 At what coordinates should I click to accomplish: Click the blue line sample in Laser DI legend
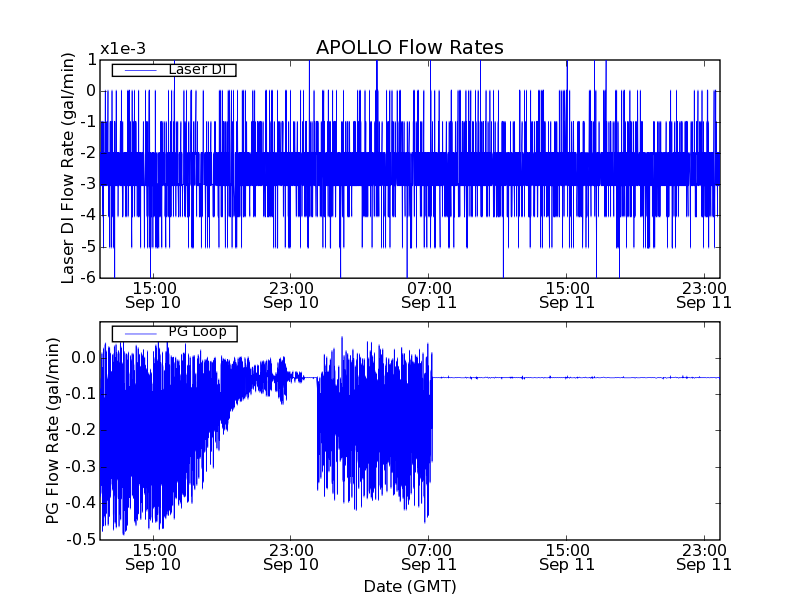click(141, 70)
